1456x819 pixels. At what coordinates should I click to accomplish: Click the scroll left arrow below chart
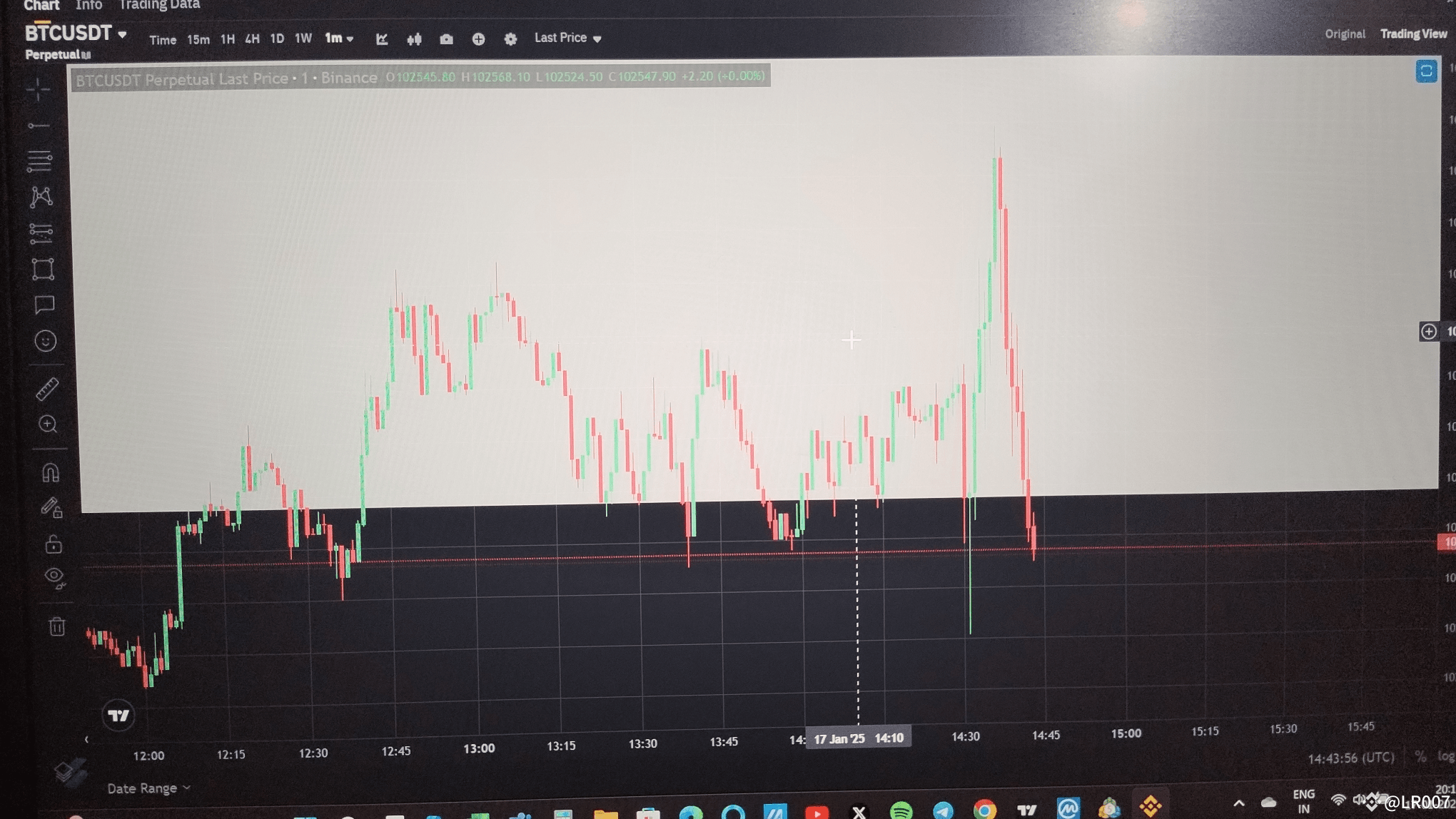coord(86,739)
